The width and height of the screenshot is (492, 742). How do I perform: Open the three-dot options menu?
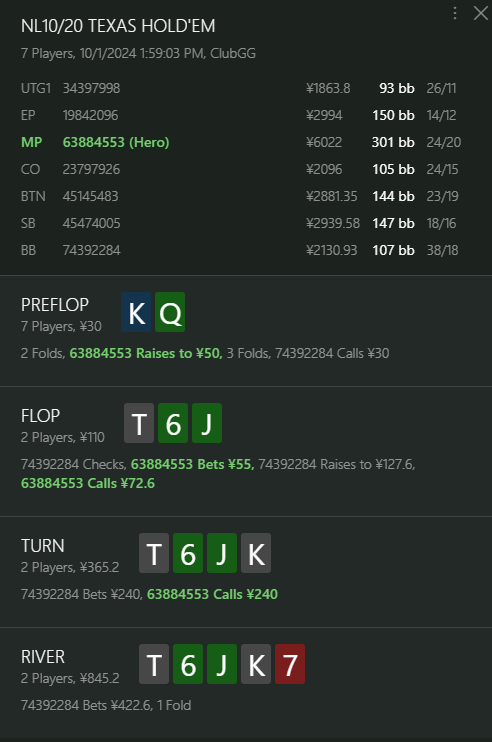click(x=455, y=13)
